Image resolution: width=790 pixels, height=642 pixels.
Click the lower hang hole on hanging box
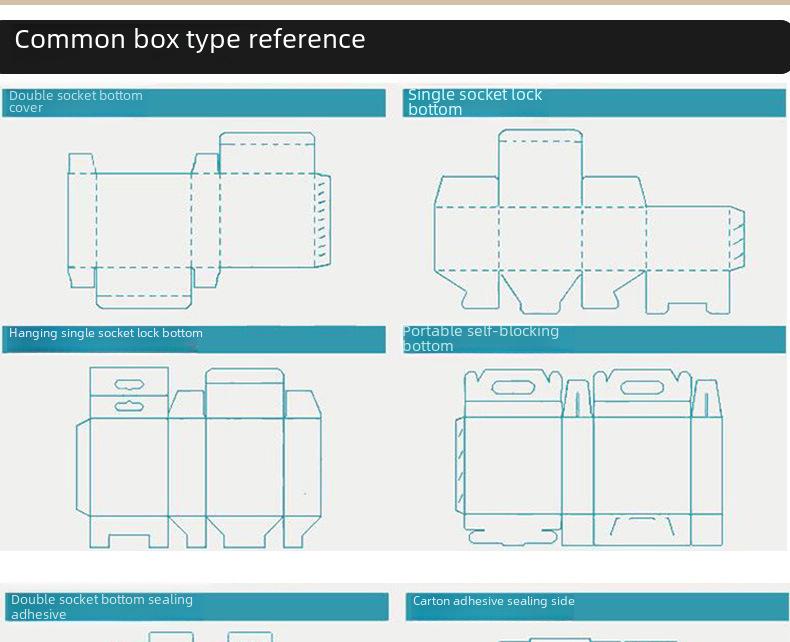click(129, 406)
